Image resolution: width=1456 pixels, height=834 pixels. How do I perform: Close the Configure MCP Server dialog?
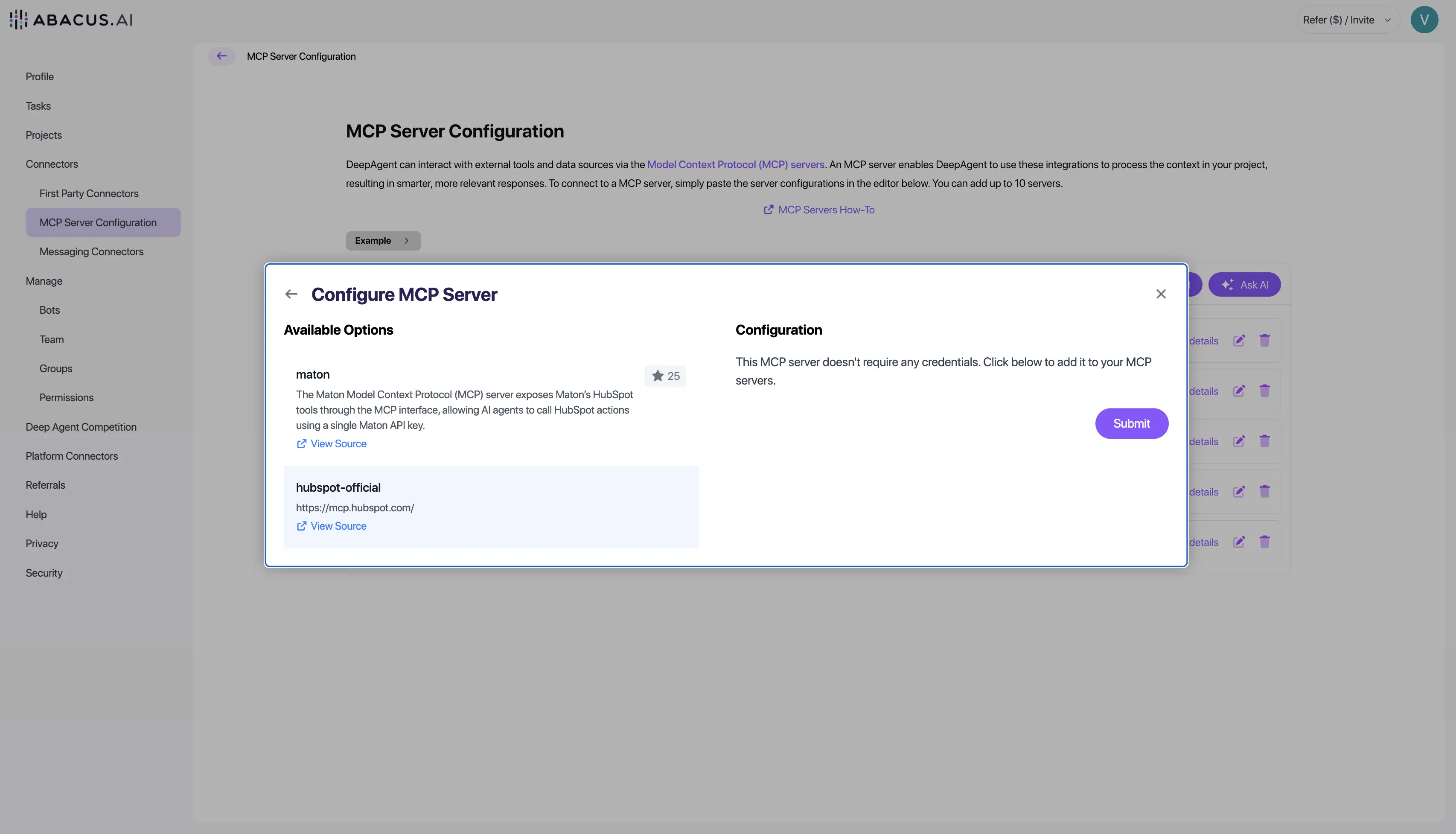[1161, 293]
